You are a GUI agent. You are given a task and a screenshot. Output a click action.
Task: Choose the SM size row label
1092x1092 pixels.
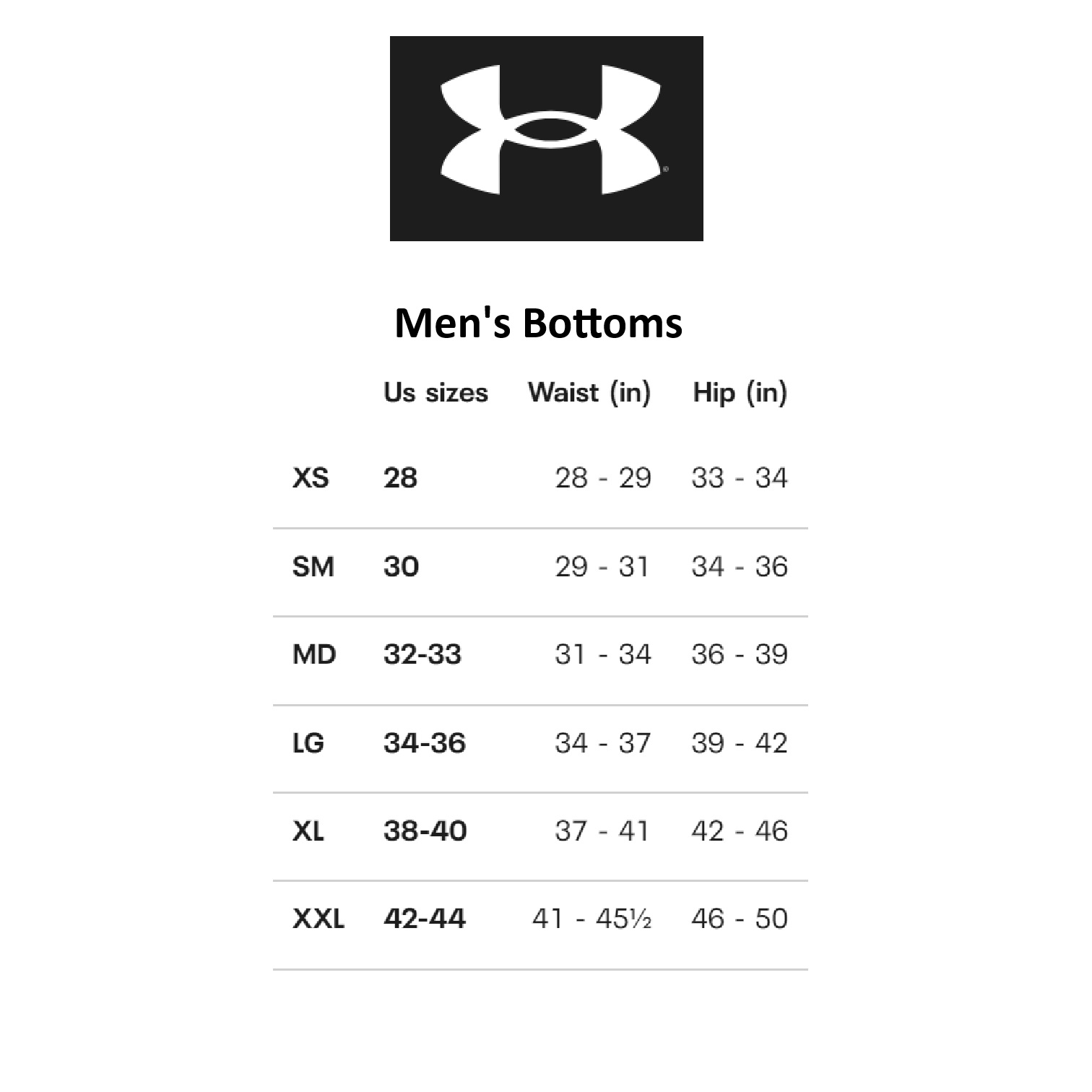(313, 567)
